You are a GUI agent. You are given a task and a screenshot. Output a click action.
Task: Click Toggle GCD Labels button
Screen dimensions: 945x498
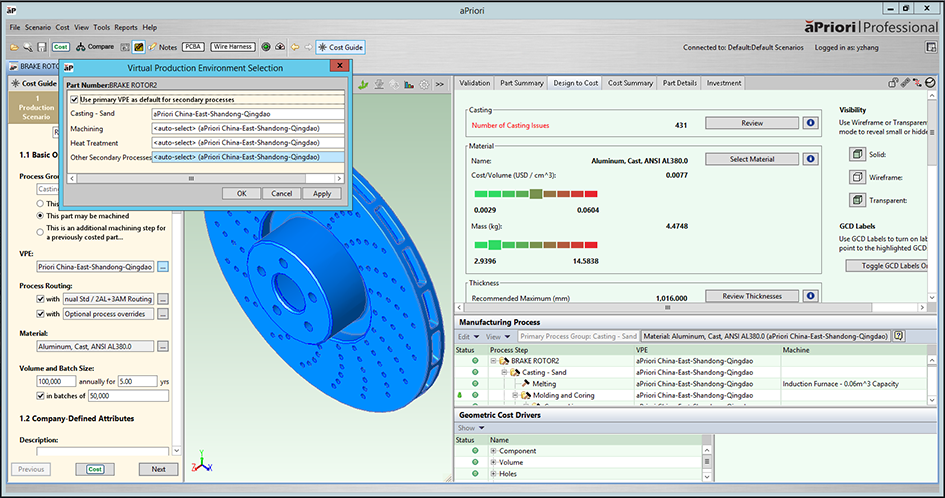tap(887, 266)
